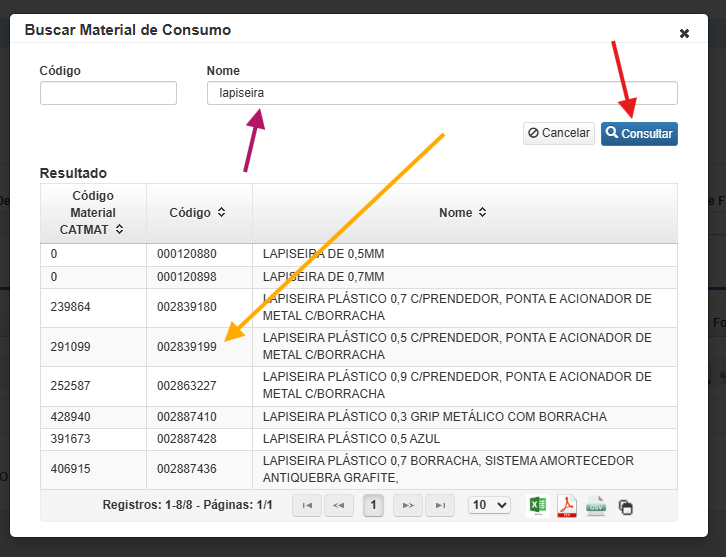Click the Cancelar button
Image resolution: width=726 pixels, height=557 pixels.
point(559,133)
